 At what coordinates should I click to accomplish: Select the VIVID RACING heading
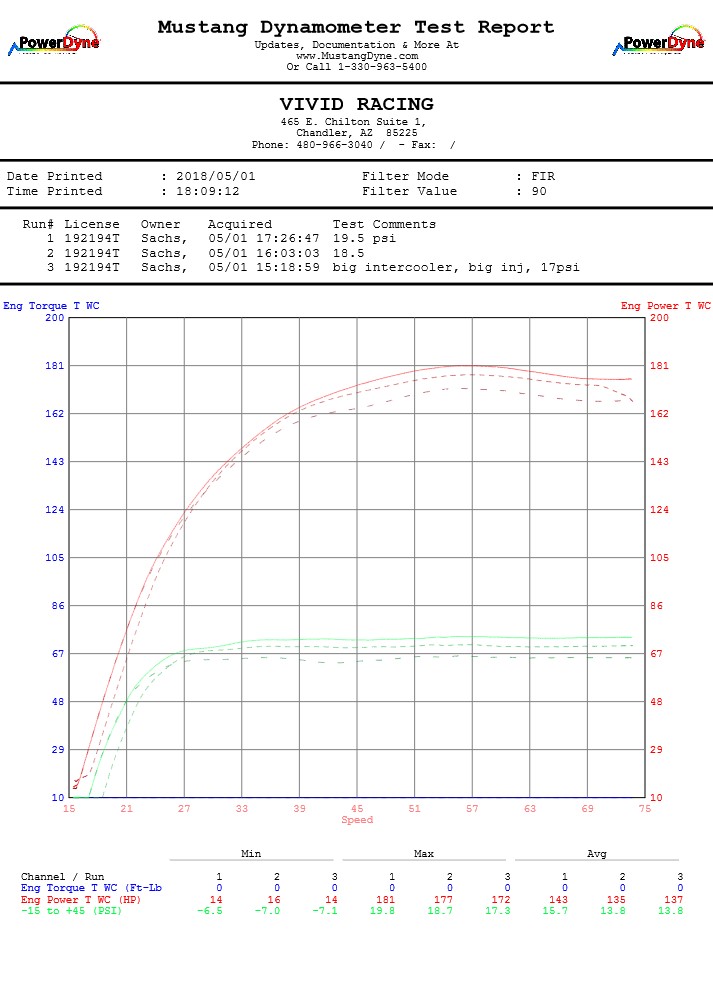coord(356,105)
